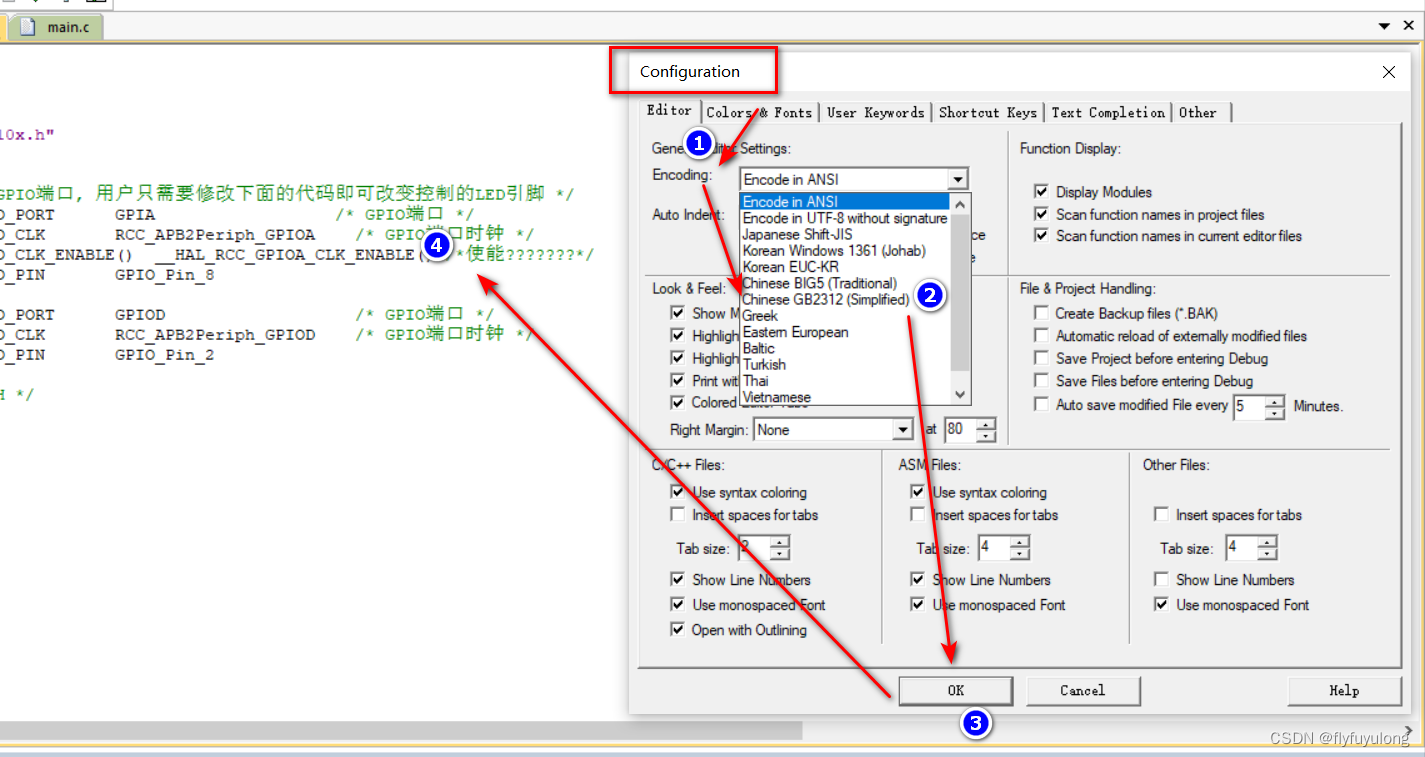Toggle C/C++ Files Show Line Numbers
The width and height of the screenshot is (1425, 757).
678,580
